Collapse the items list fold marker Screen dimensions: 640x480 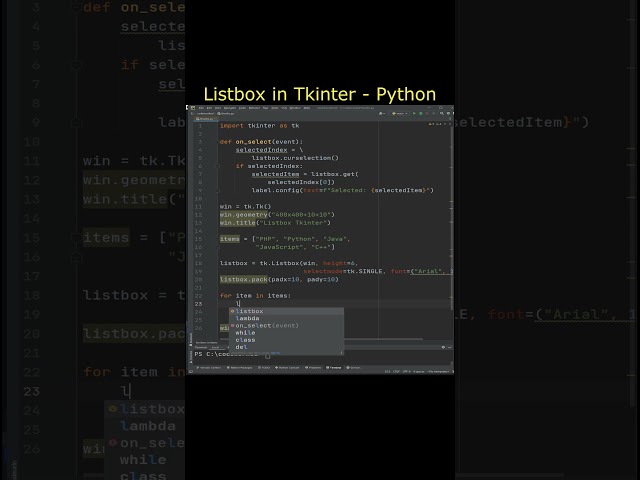click(x=218, y=239)
